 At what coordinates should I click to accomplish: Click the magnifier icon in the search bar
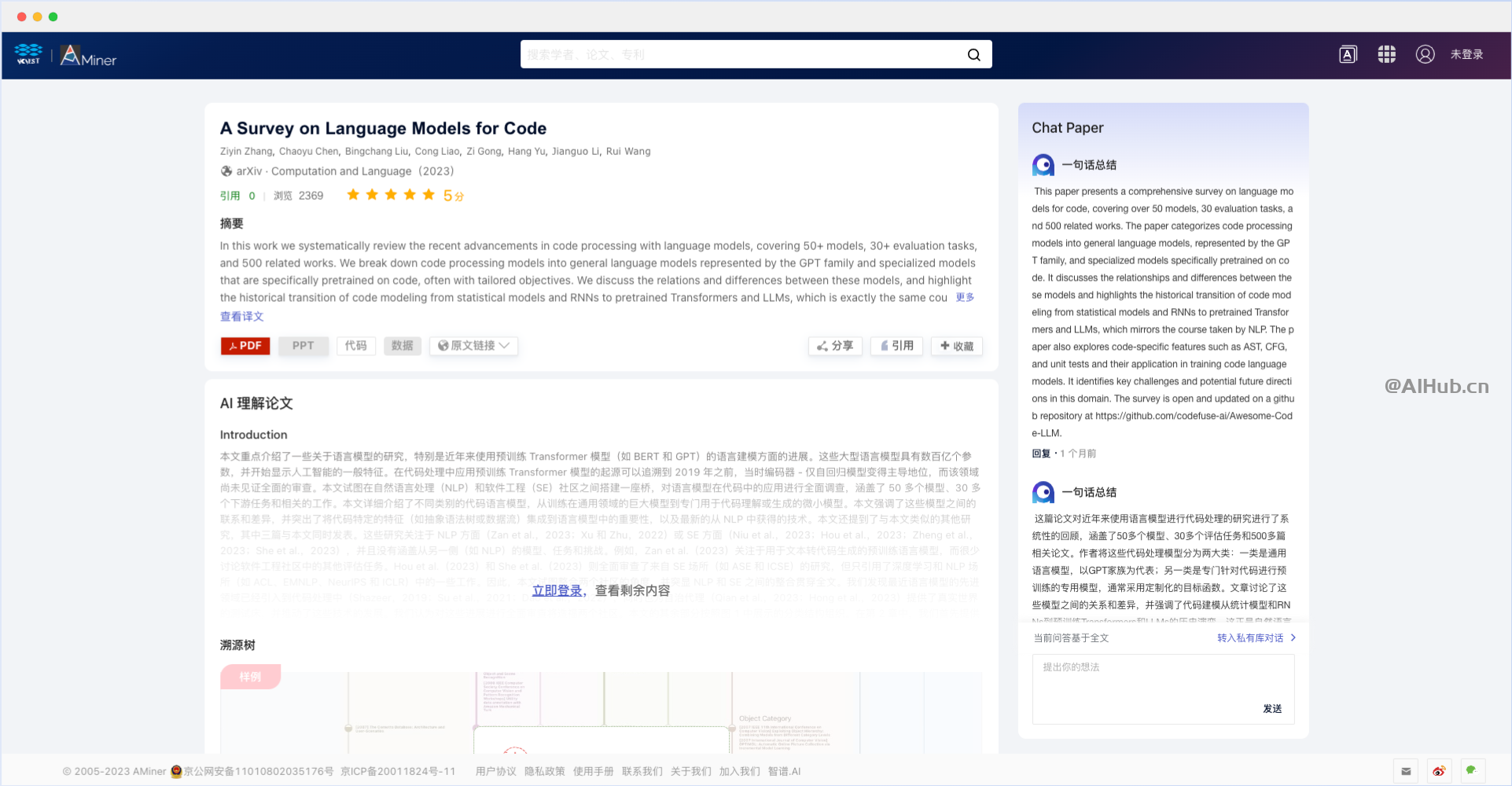point(973,54)
